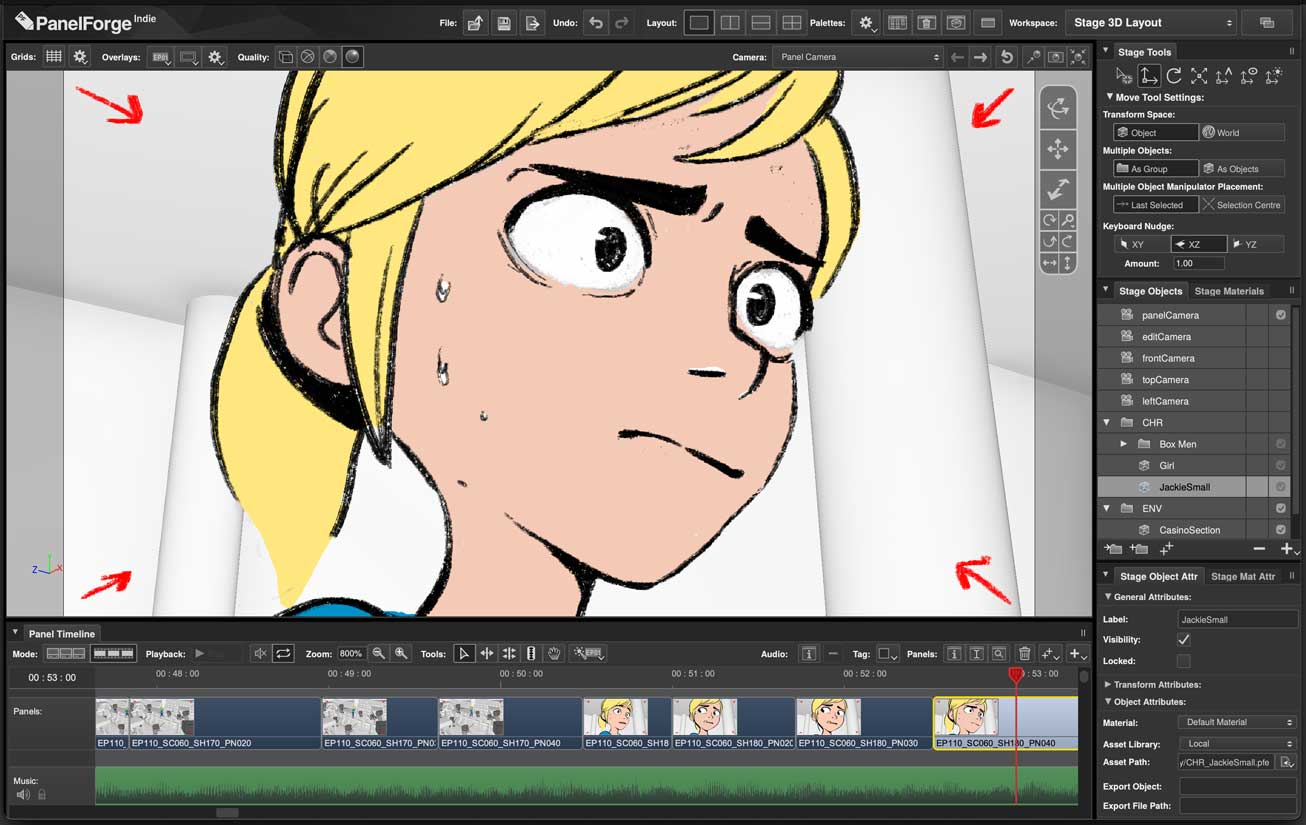Select the Scale stage tool

tap(1199, 76)
